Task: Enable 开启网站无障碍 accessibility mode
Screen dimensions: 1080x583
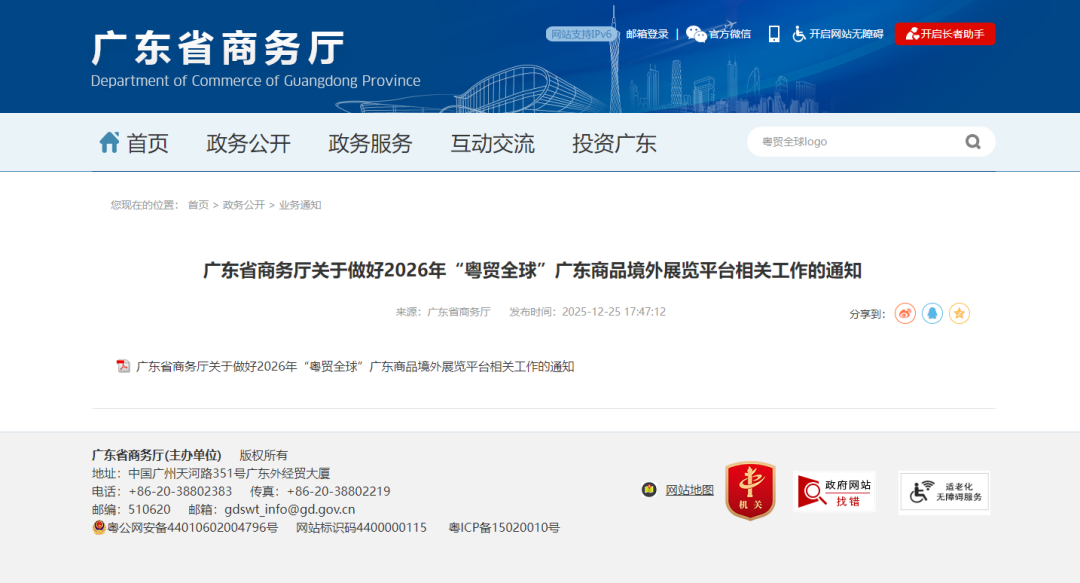Action: [838, 34]
